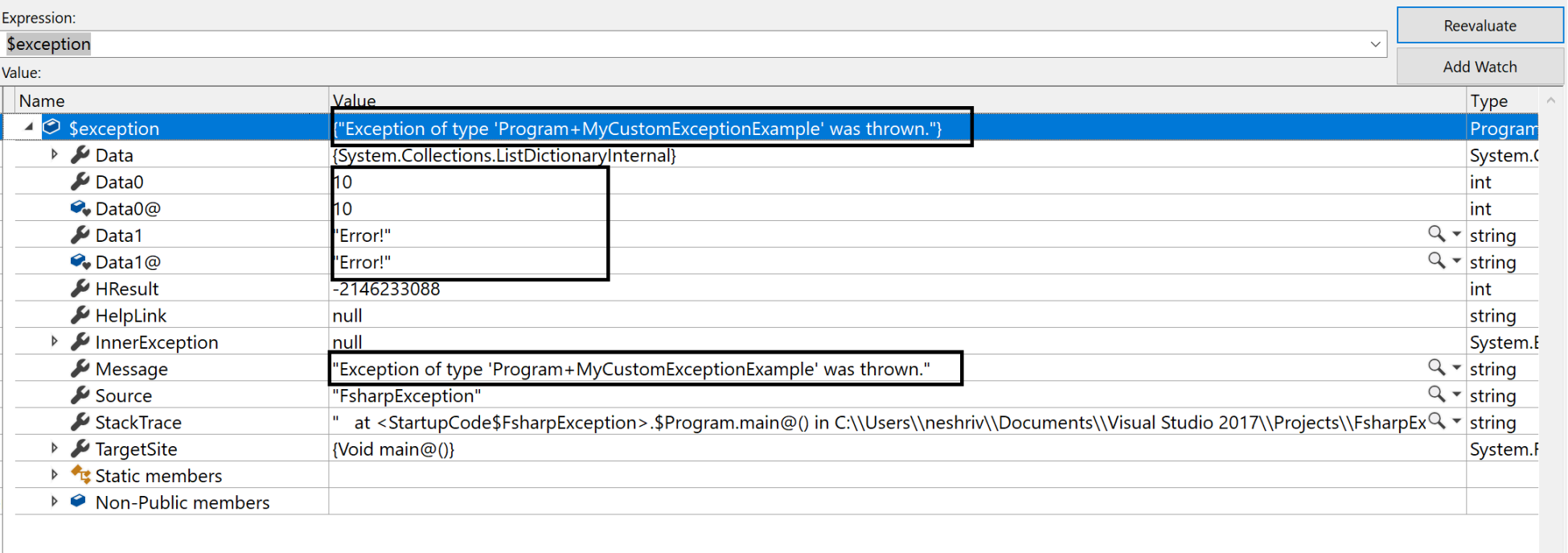Open visualizer dropdown arrow for Data1
The image size is (1568, 553).
(x=1456, y=235)
